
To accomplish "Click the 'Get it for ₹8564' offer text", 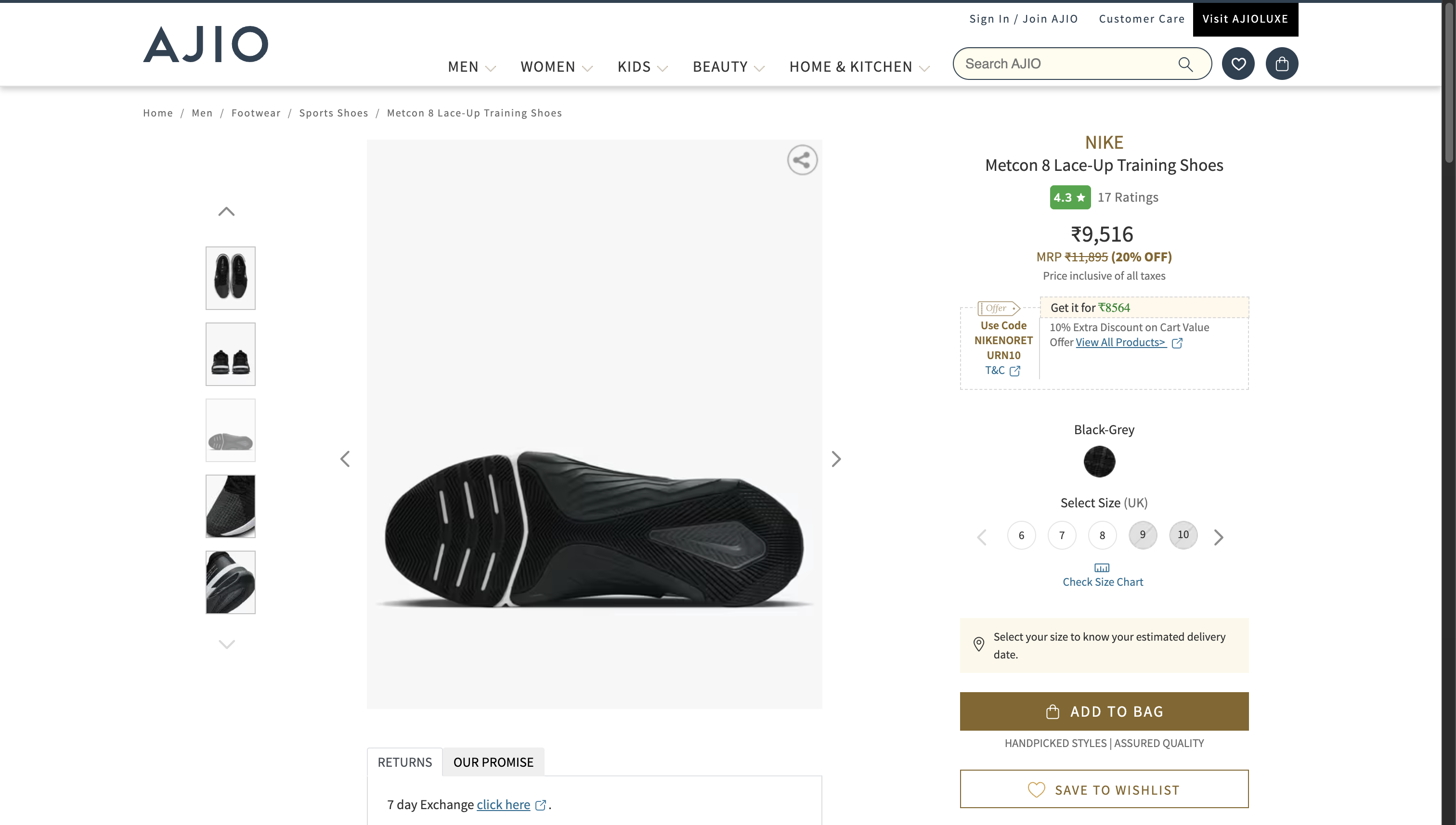I will (x=1091, y=308).
